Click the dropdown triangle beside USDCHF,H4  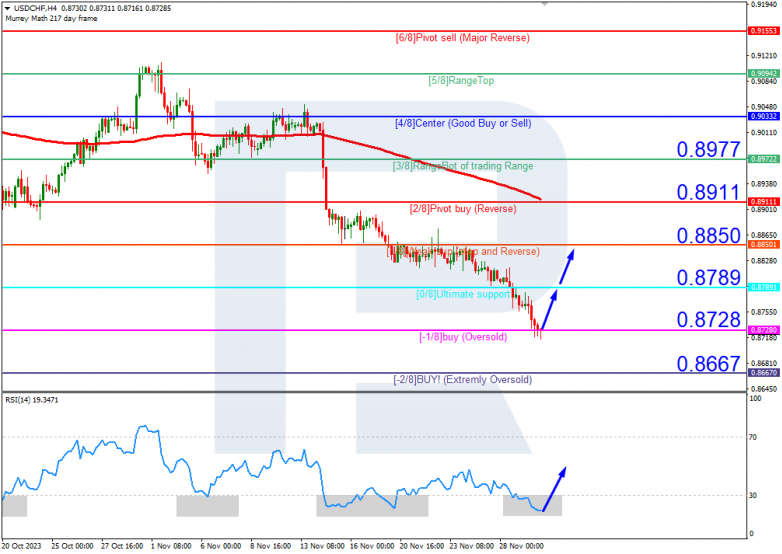(7, 8)
